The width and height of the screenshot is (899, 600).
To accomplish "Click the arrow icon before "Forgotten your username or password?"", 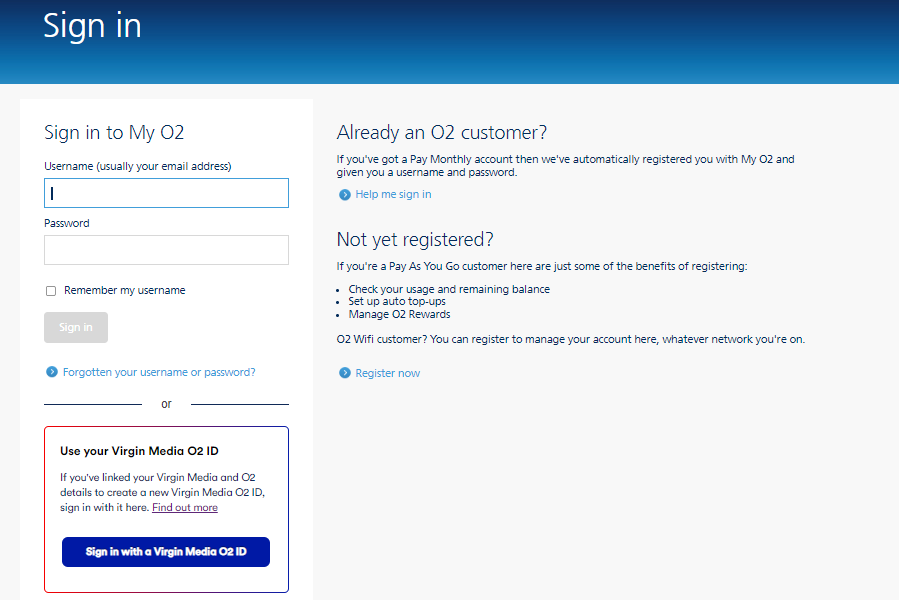I will tap(51, 371).
